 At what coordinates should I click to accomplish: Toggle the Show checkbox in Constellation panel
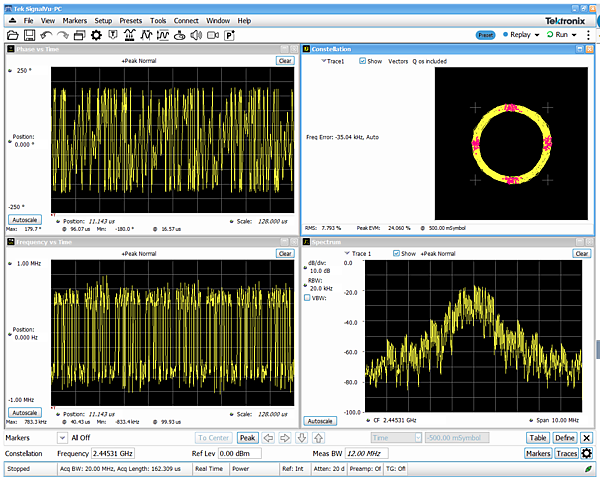point(361,61)
